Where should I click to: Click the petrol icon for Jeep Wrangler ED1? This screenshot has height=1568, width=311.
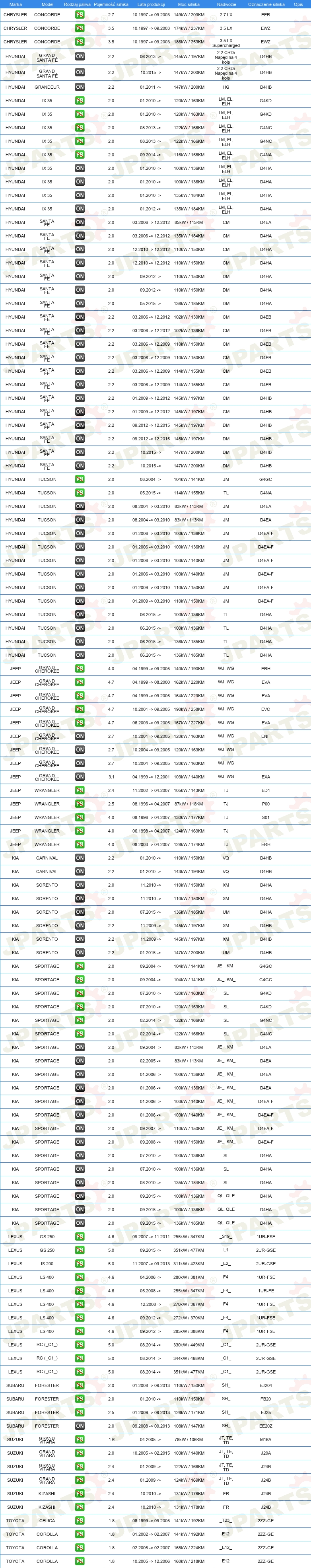(80, 790)
